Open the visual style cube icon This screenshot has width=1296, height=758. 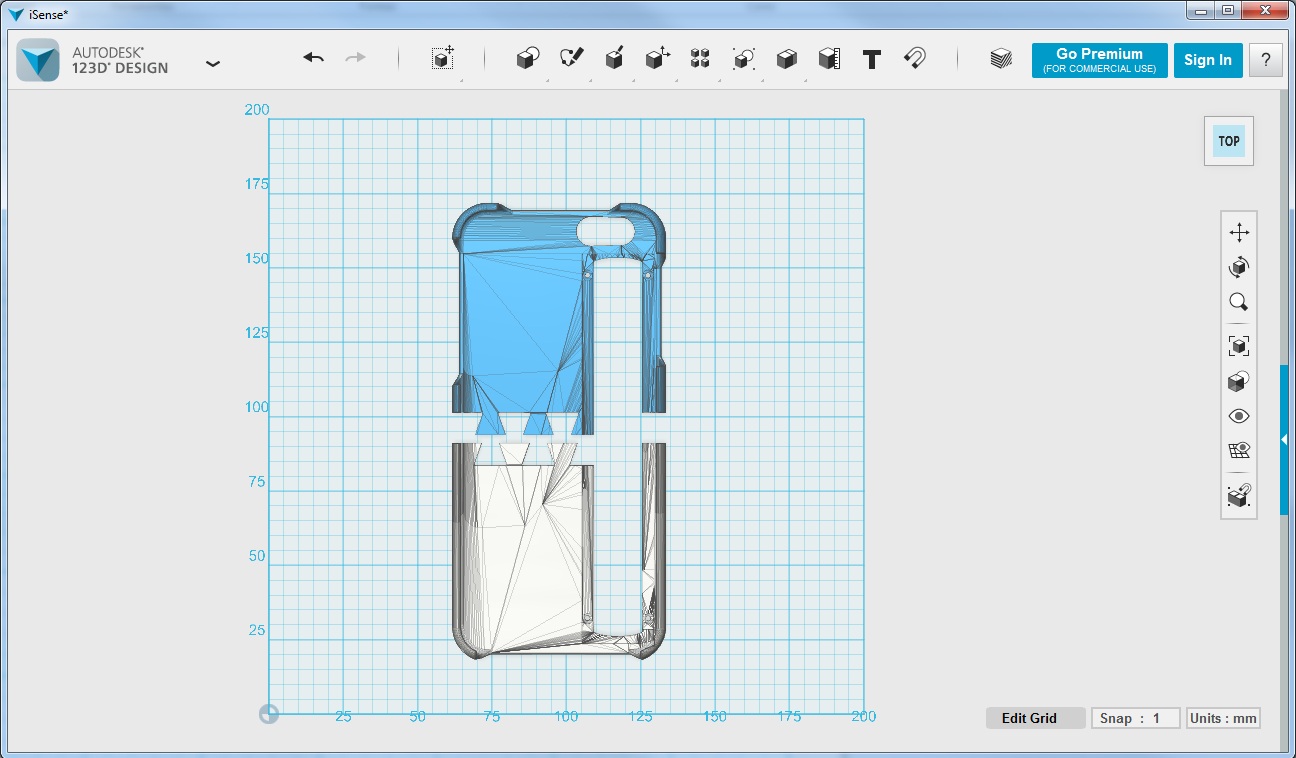1239,381
